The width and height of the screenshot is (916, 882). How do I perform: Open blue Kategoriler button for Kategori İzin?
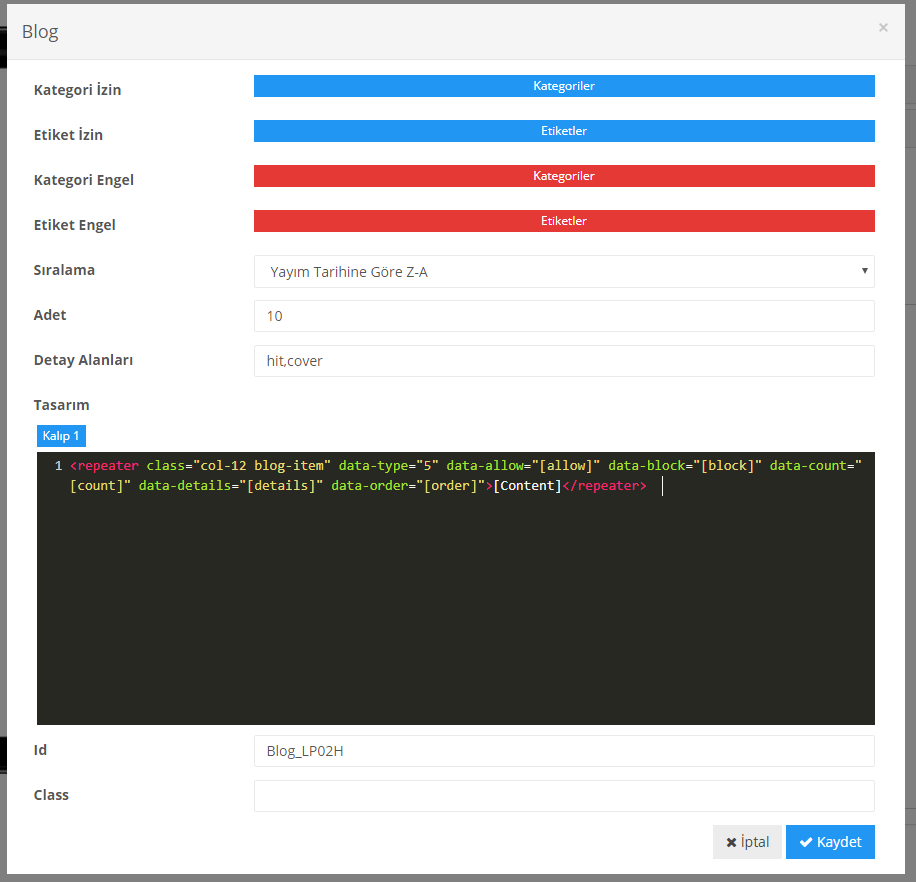(x=564, y=86)
